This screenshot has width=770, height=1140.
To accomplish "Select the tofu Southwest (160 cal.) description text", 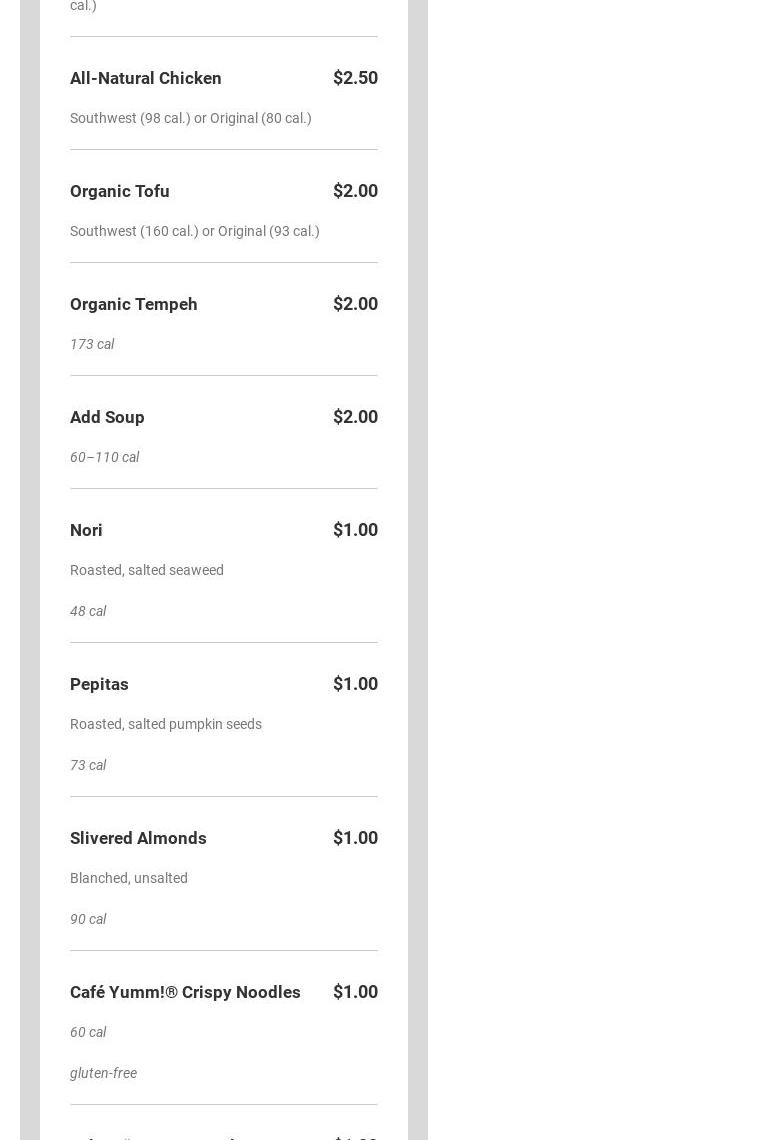I will tap(195, 231).
